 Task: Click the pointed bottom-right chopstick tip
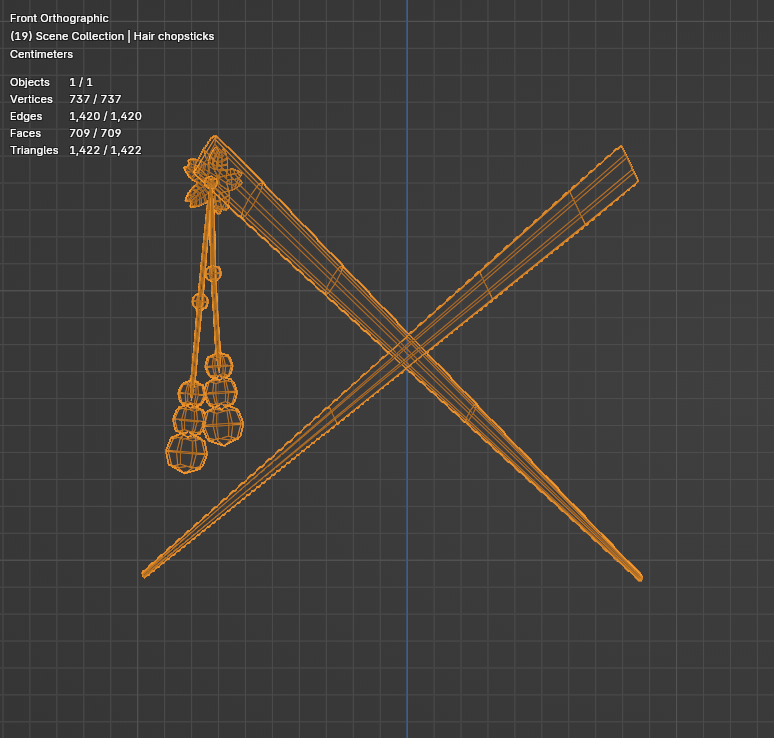pyautogui.click(x=638, y=576)
